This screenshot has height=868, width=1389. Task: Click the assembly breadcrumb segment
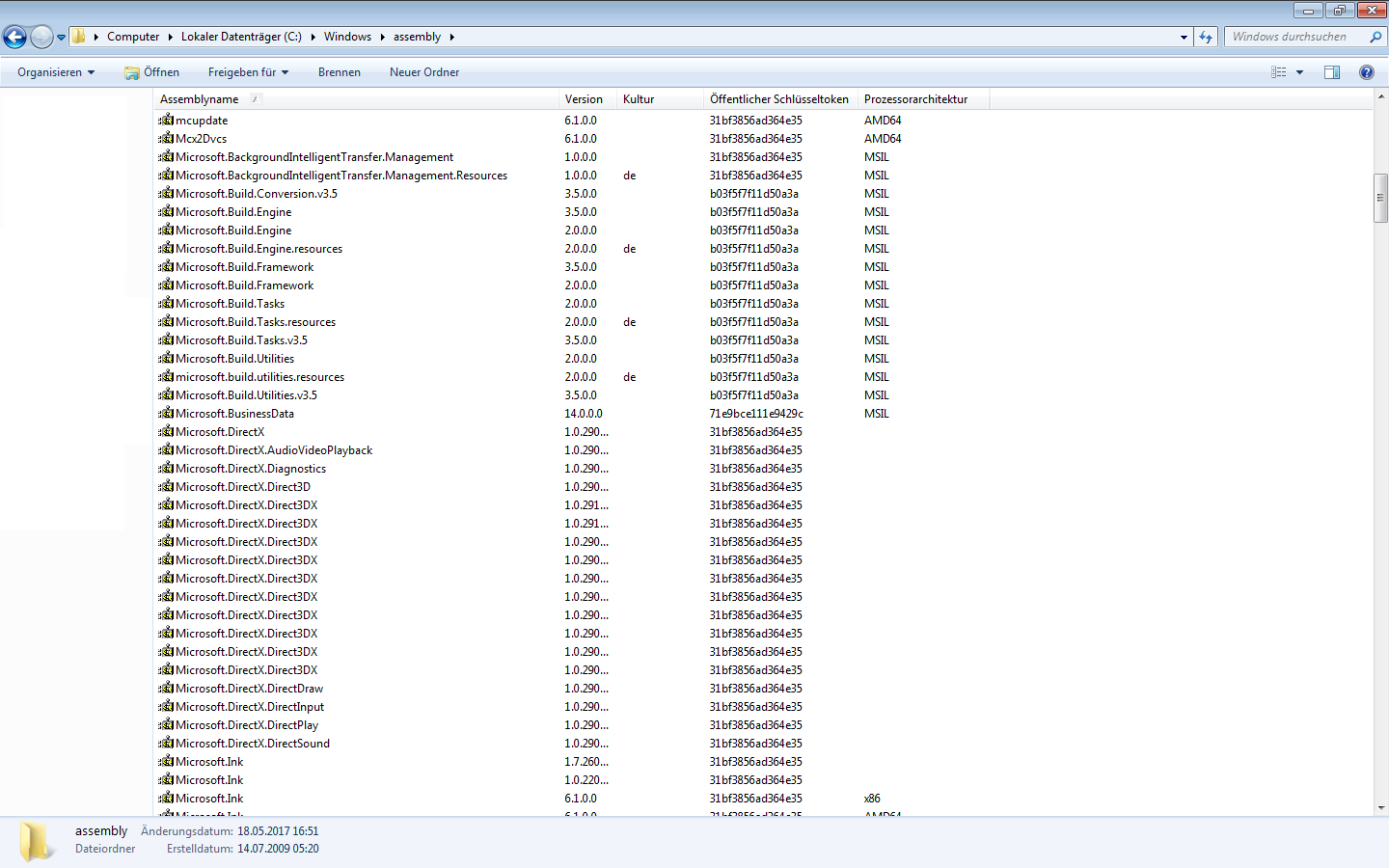[x=417, y=37]
